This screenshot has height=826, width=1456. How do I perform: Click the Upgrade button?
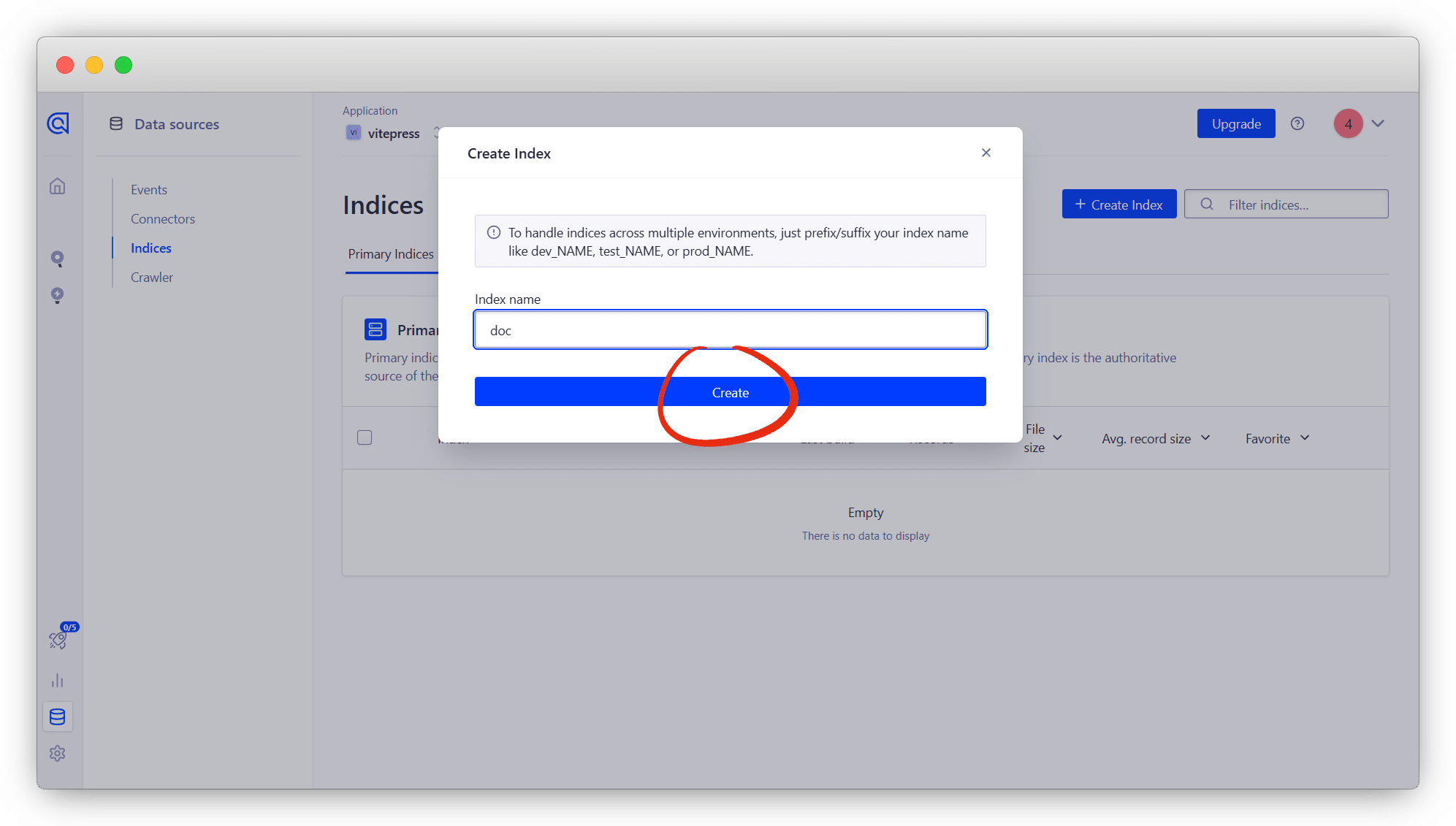(1236, 123)
